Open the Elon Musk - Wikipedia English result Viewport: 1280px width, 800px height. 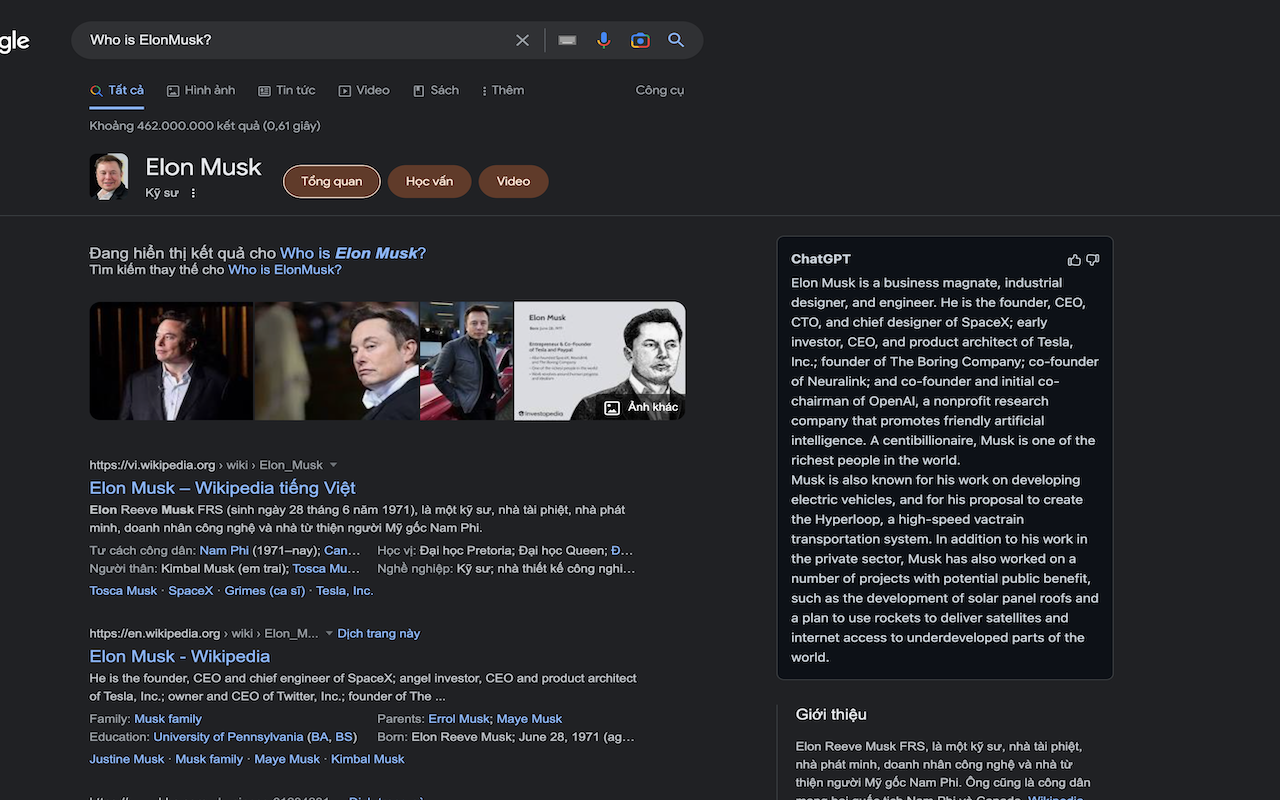180,656
